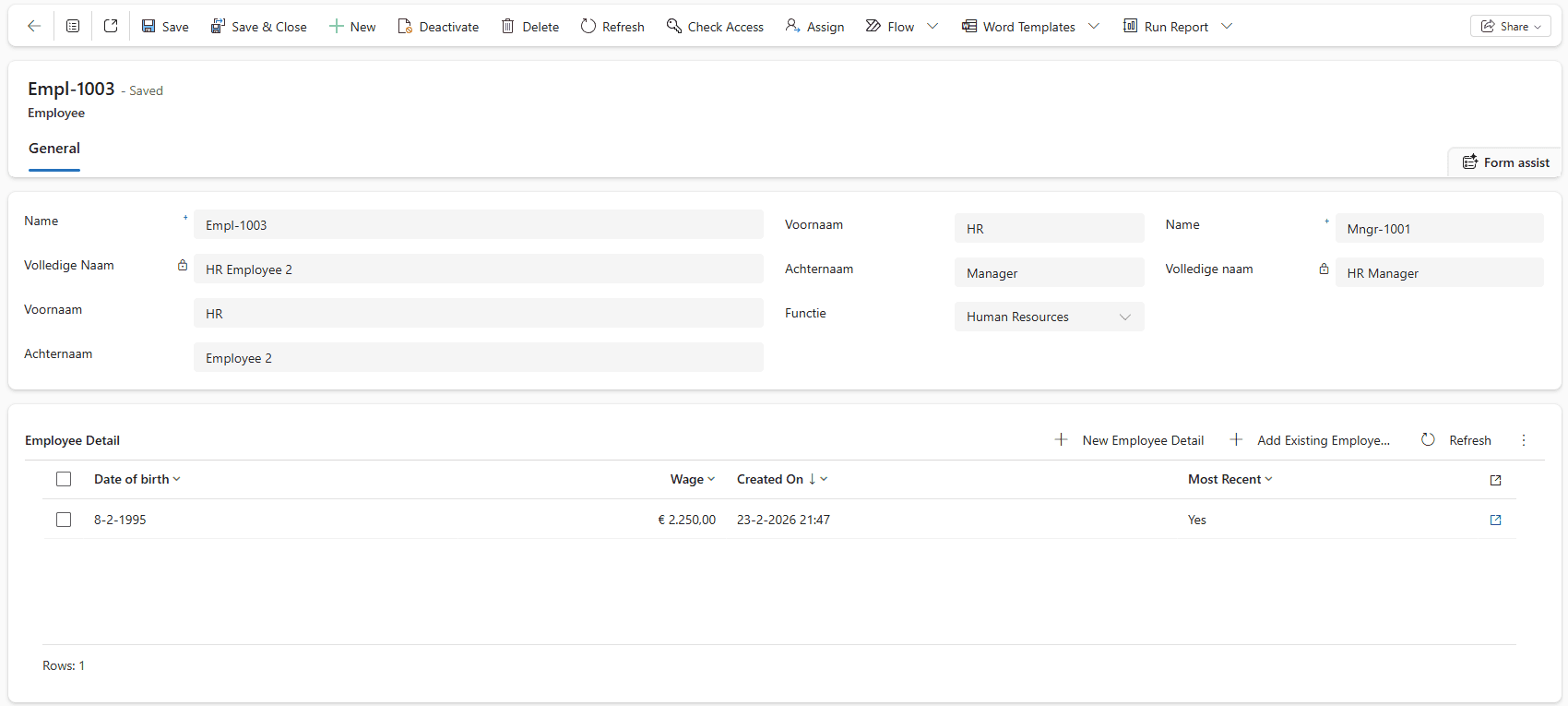Assign the record to someone
This screenshot has width=1568, height=706.
coord(814,27)
